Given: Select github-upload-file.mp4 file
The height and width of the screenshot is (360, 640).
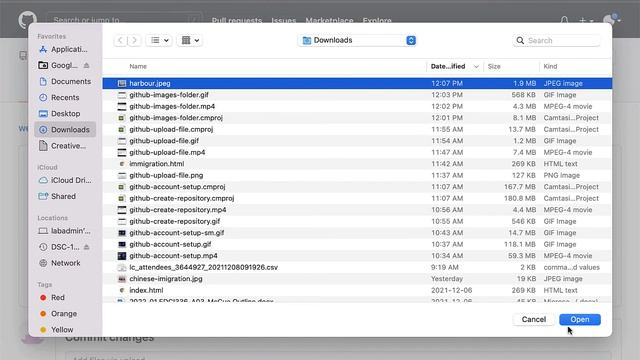Looking at the screenshot, I should pos(357,152).
